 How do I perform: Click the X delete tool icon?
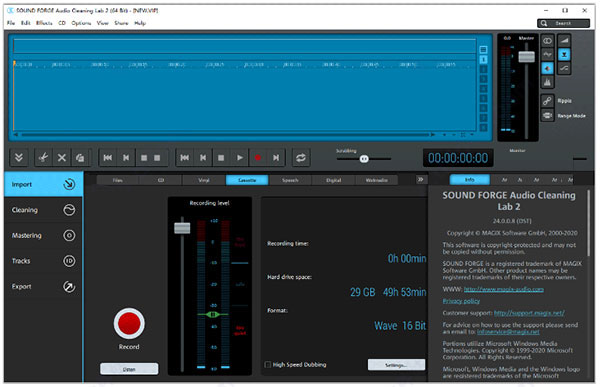tap(62, 157)
